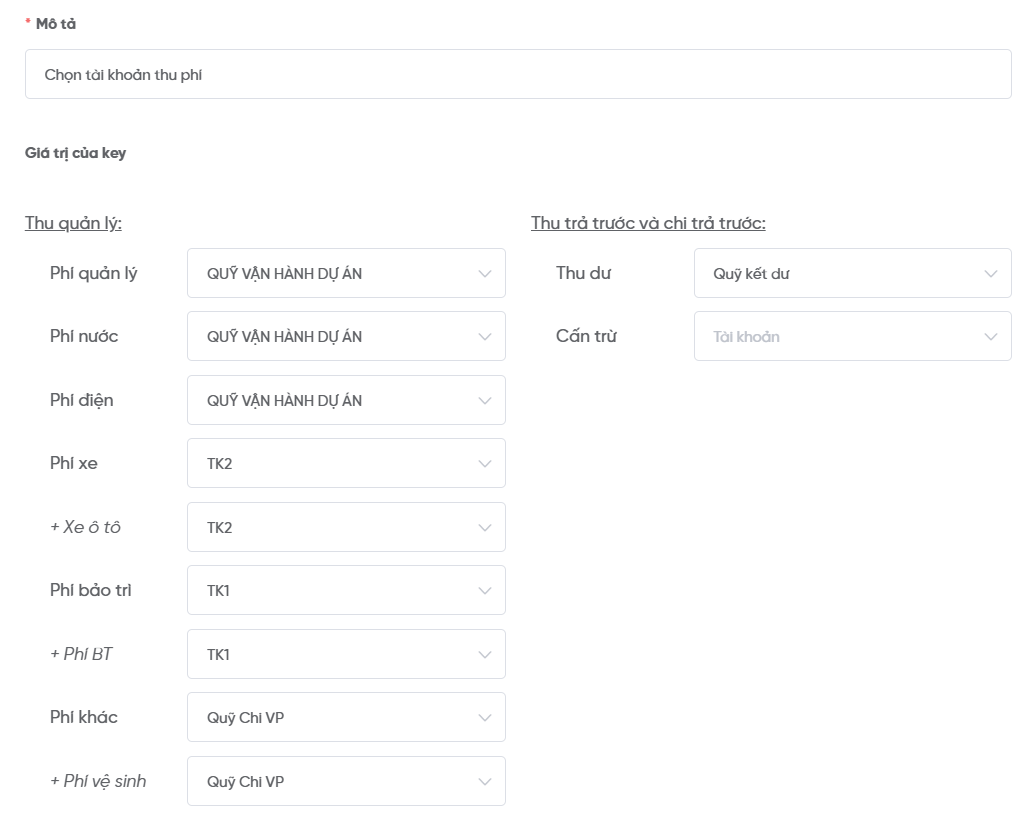The height and width of the screenshot is (814, 1031).
Task: Click the chevron arrow in Cấn trừ field
Action: tap(991, 337)
